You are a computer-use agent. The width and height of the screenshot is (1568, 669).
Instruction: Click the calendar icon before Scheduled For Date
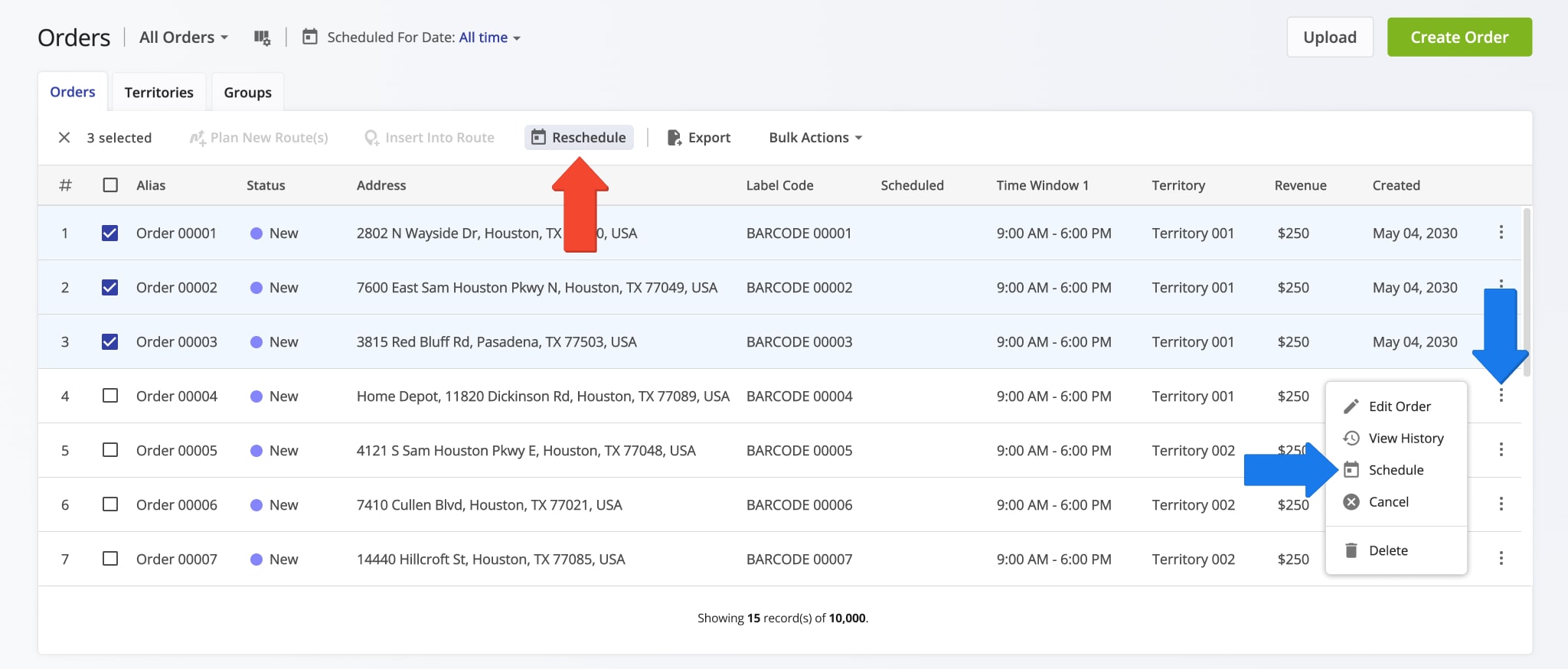pos(310,37)
